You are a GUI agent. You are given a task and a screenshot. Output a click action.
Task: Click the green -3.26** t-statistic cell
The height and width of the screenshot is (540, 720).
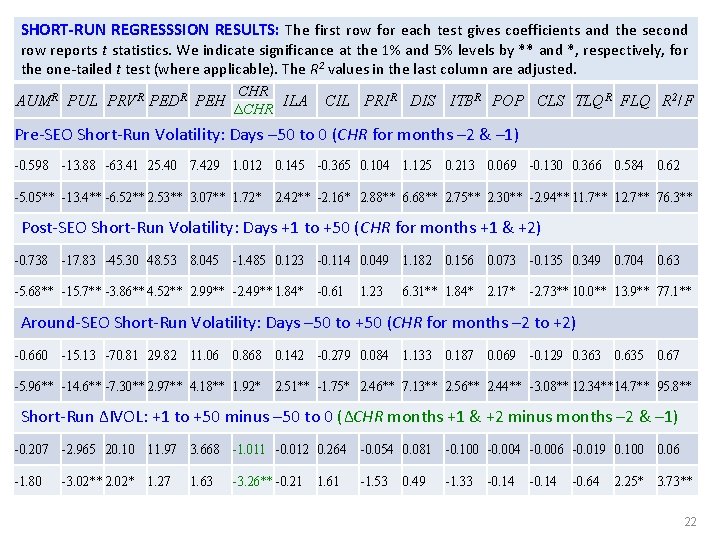click(x=253, y=481)
